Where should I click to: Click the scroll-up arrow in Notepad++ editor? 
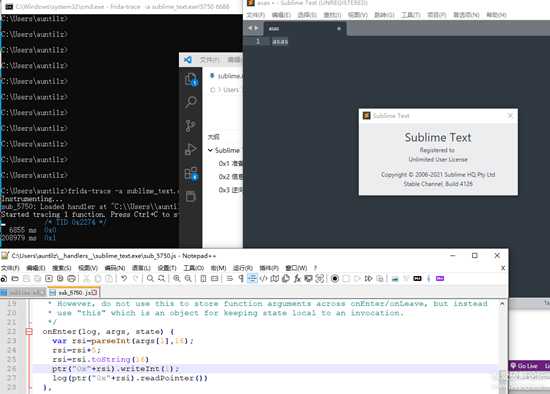pos(502,304)
